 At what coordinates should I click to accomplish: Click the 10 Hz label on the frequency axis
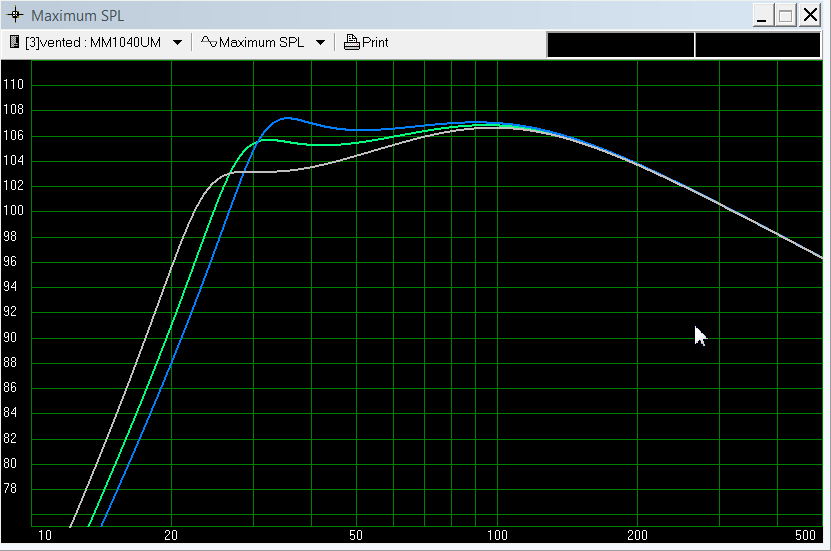tap(45, 536)
